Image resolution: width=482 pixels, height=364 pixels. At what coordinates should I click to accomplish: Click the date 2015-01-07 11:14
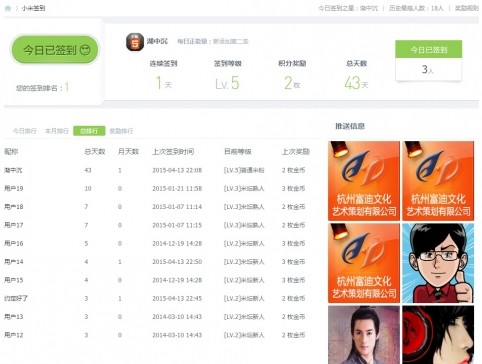coord(177,207)
